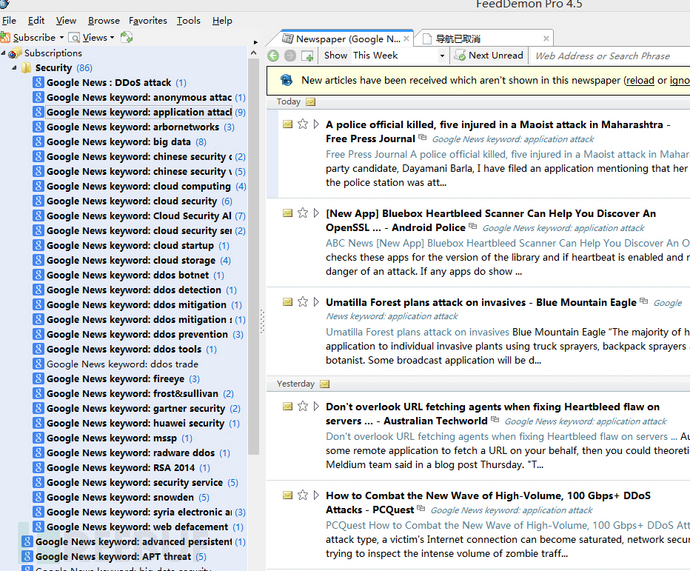Click feed icon beside keyword: fireeye
The width and height of the screenshot is (690, 571).
pos(39,379)
